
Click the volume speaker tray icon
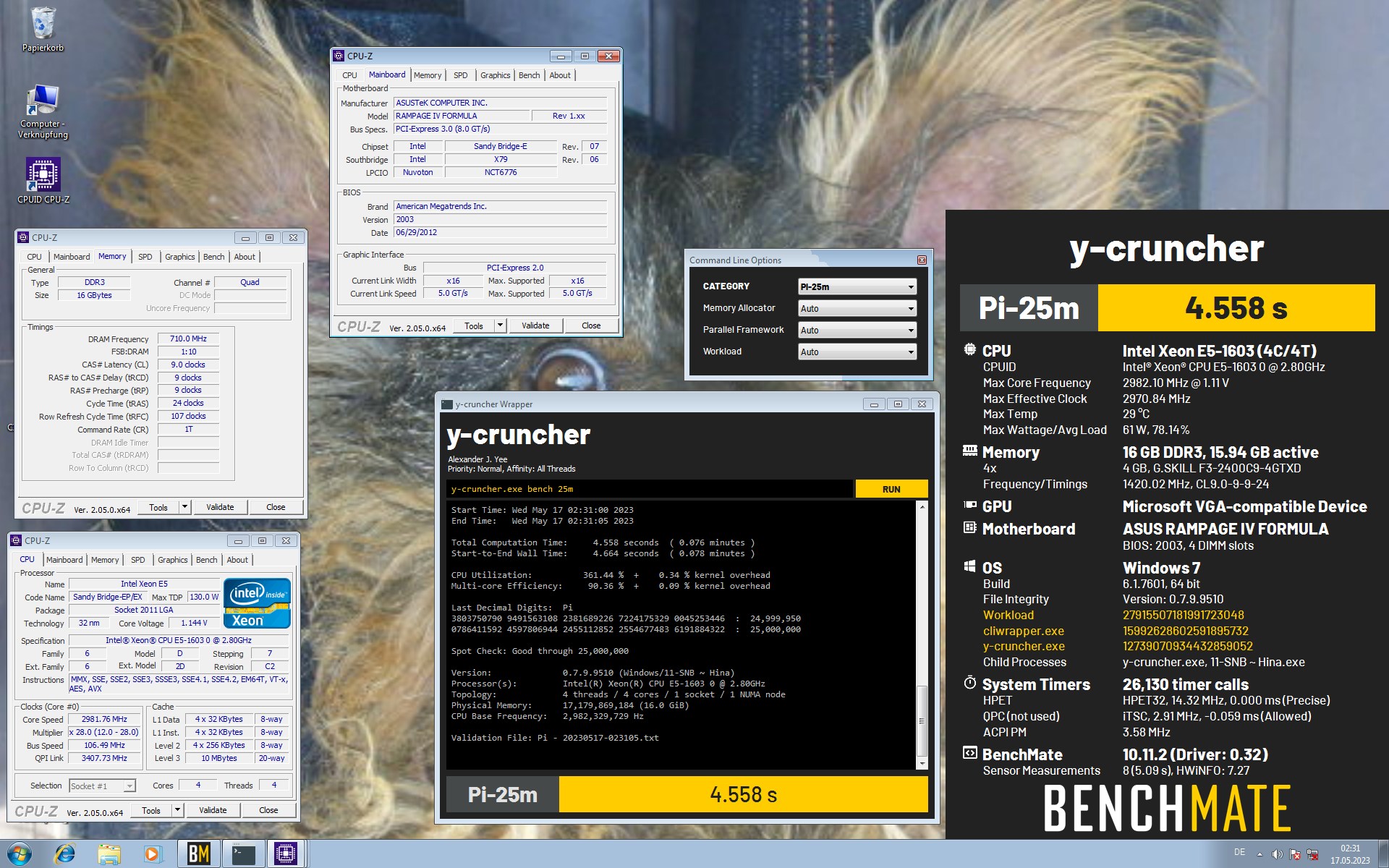[1277, 854]
